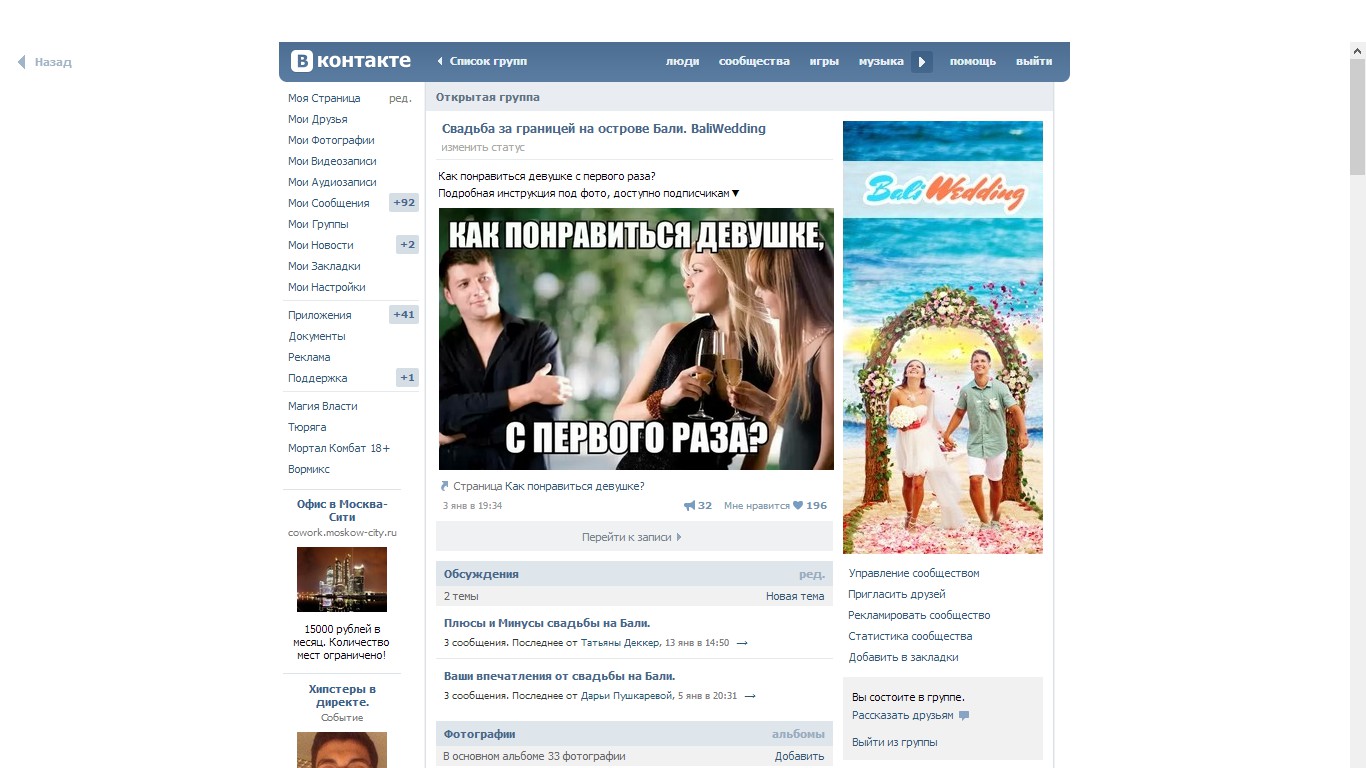Open the Магия Власти app link

pos(323,406)
